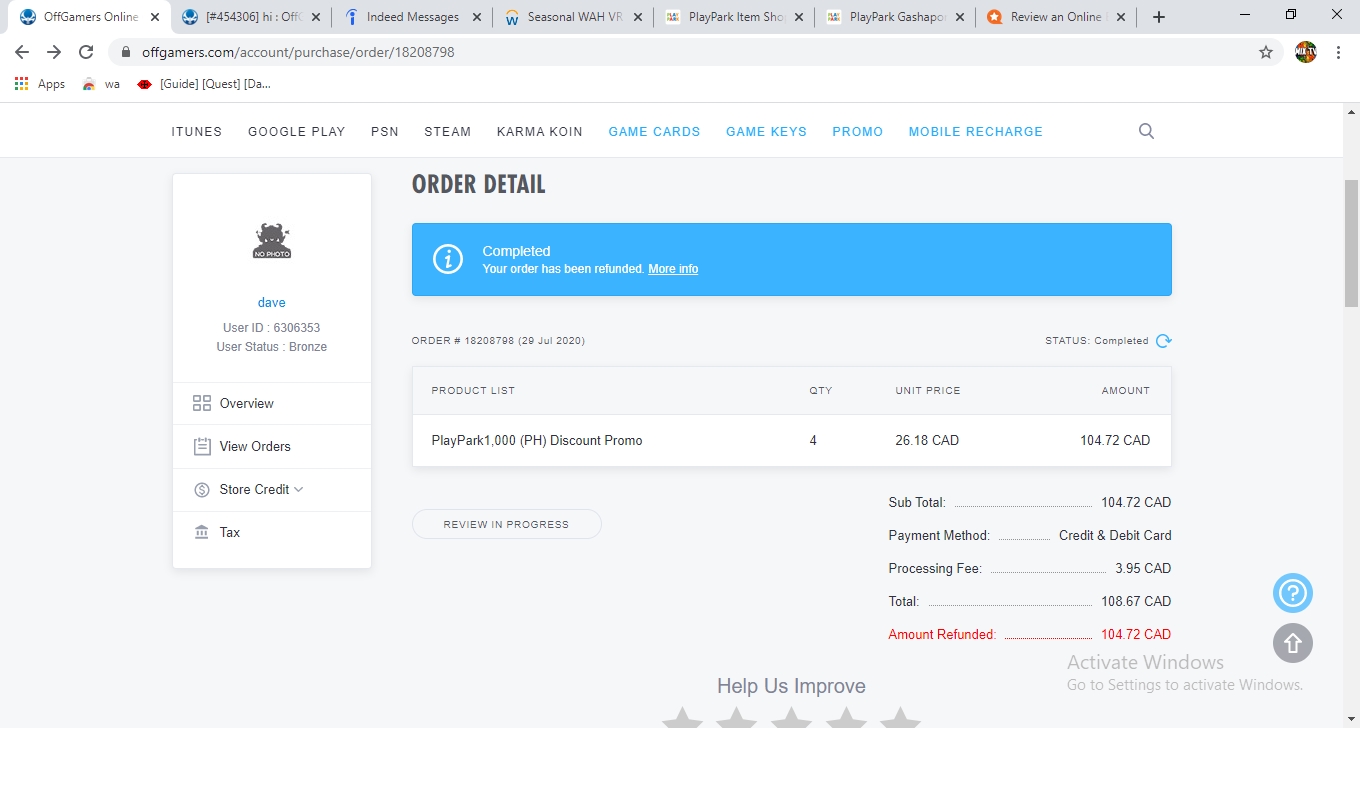Open the Apps launcher on the bookmarks bar
The height and width of the screenshot is (792, 1360).
[21, 84]
